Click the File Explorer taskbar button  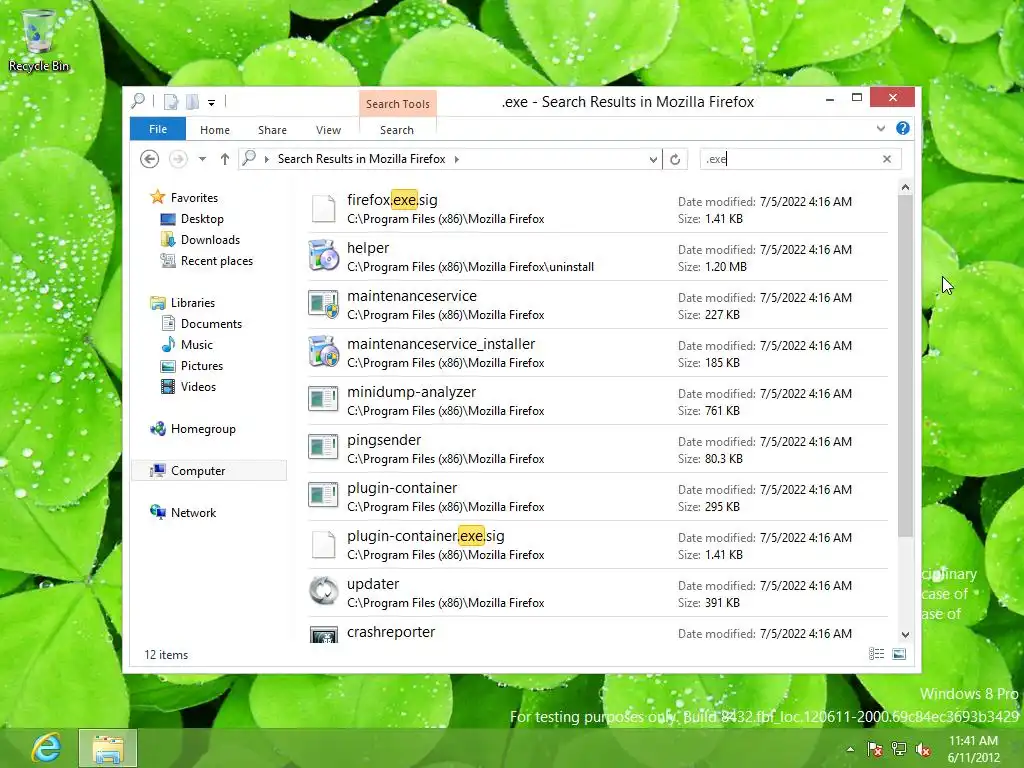(x=108, y=748)
